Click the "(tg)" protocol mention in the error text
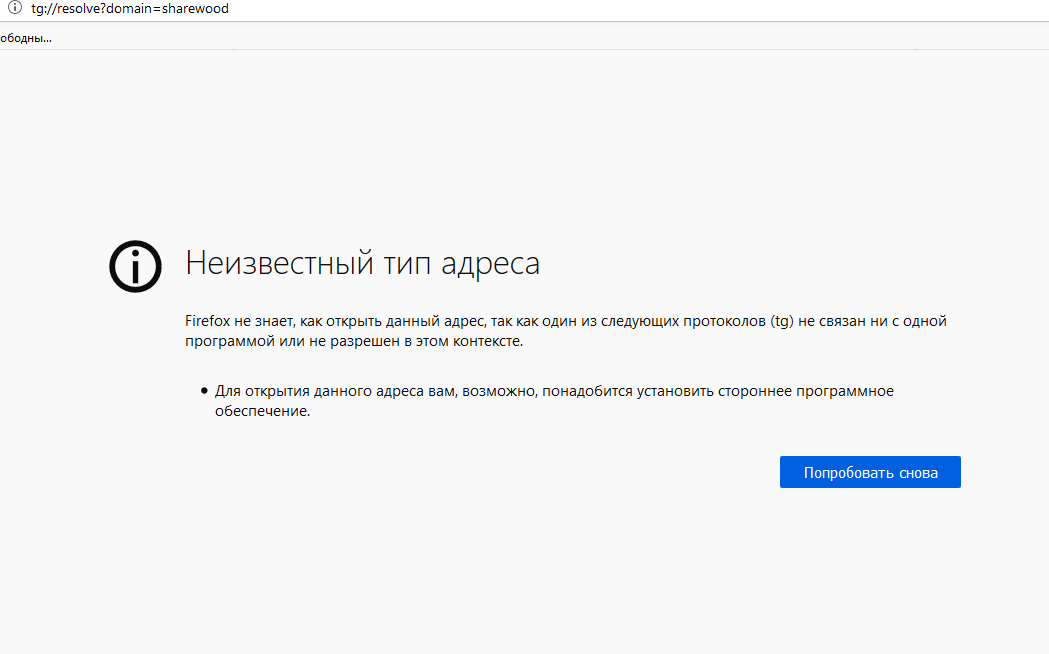The height and width of the screenshot is (654, 1049). [783, 321]
